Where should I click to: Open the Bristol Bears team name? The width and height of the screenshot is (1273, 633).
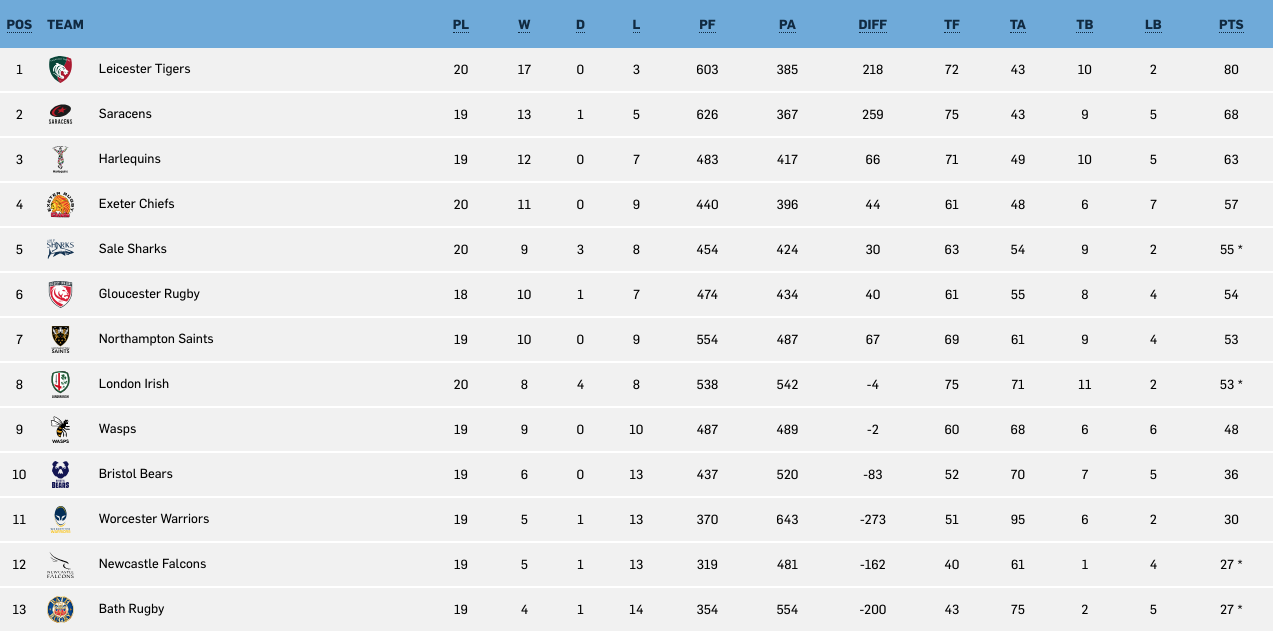click(x=136, y=474)
